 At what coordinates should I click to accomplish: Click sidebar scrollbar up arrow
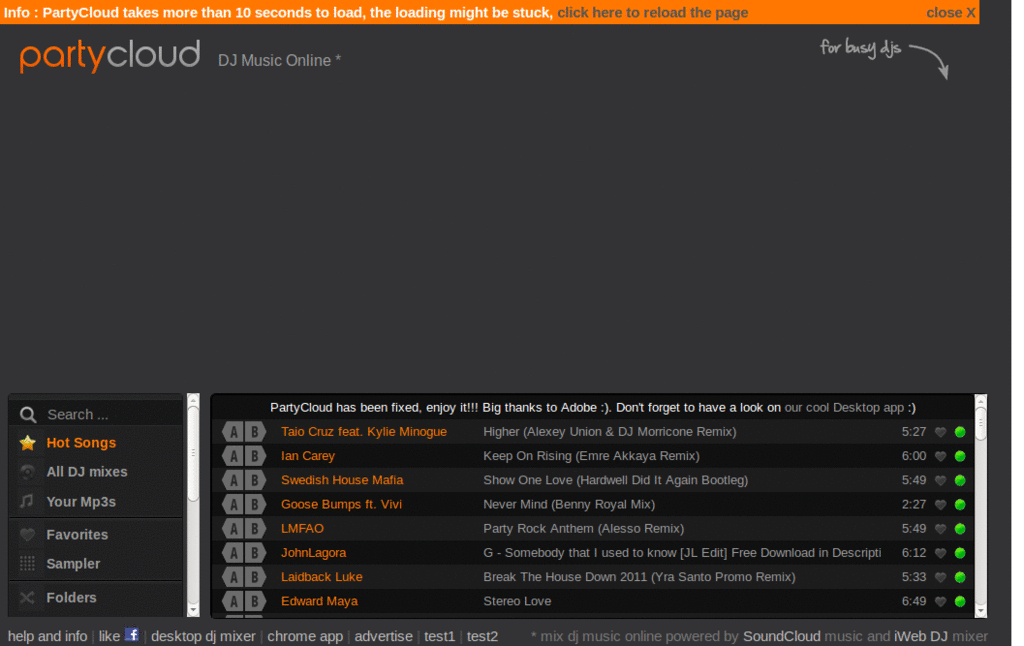pos(193,399)
